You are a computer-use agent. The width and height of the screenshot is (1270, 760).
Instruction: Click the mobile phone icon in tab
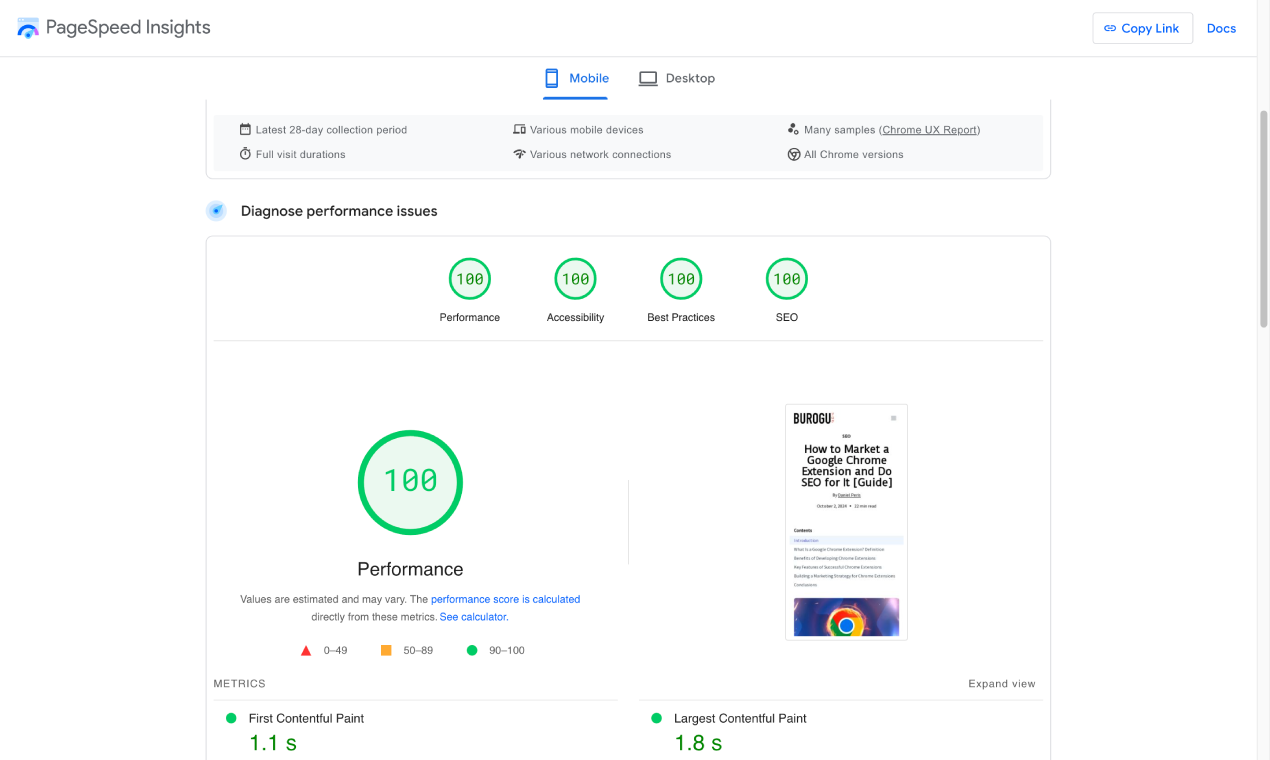[x=551, y=78]
